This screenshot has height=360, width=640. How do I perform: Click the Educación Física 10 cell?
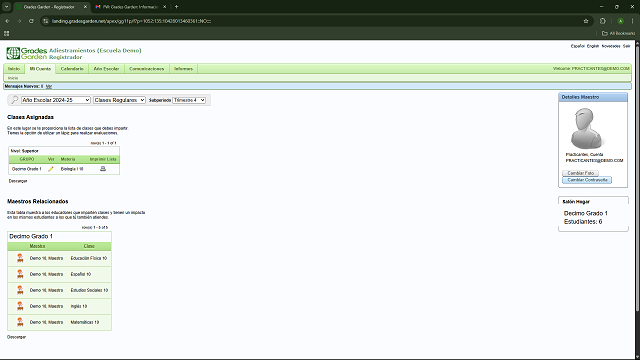89,258
